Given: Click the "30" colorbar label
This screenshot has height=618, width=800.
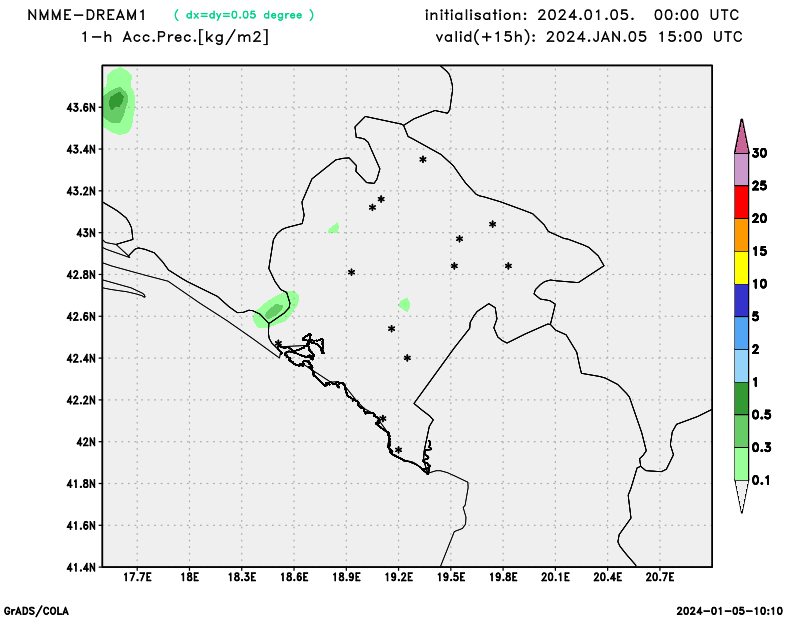Looking at the screenshot, I should click(759, 153).
